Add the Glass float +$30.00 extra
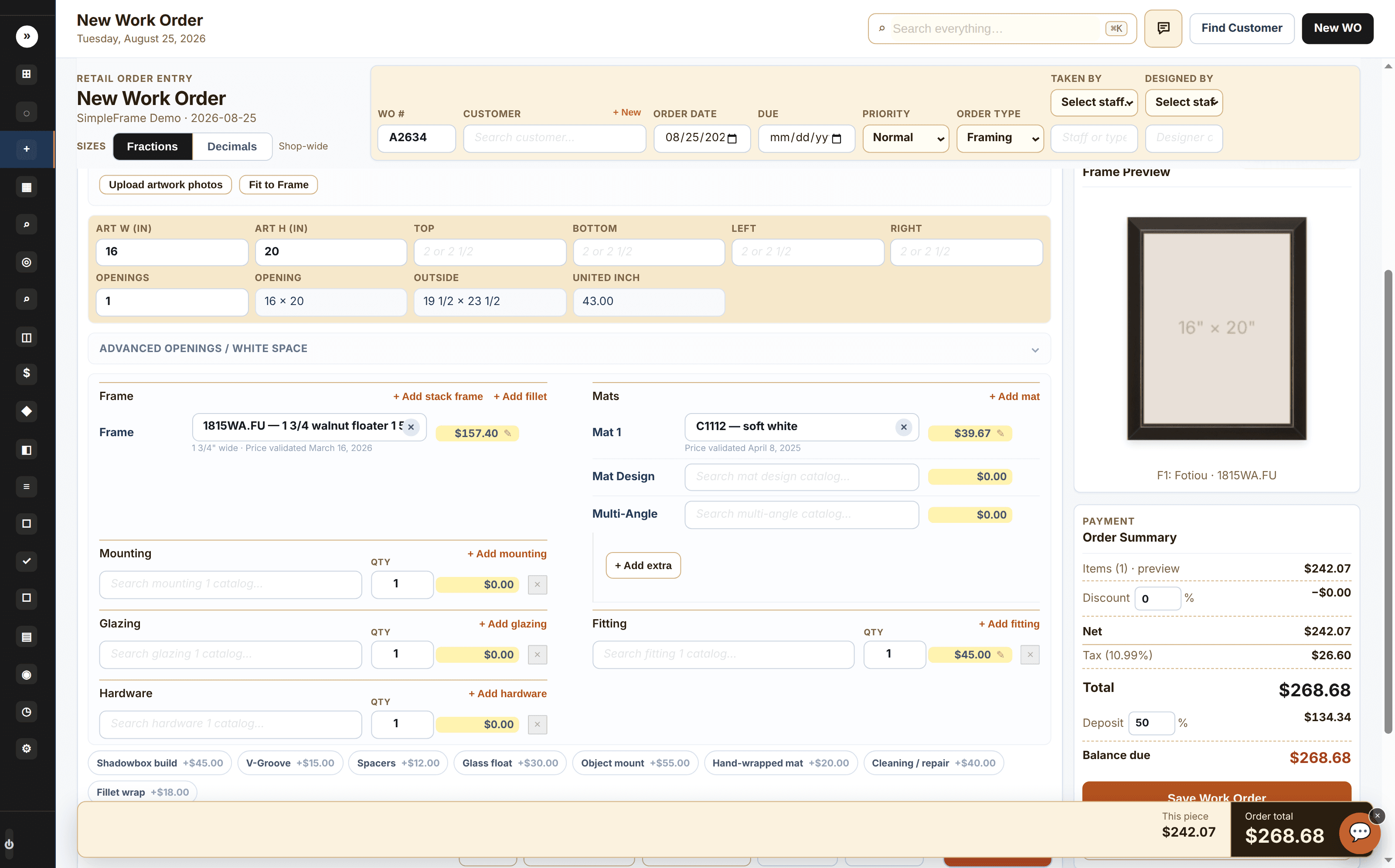Image resolution: width=1395 pixels, height=868 pixels. (510, 763)
